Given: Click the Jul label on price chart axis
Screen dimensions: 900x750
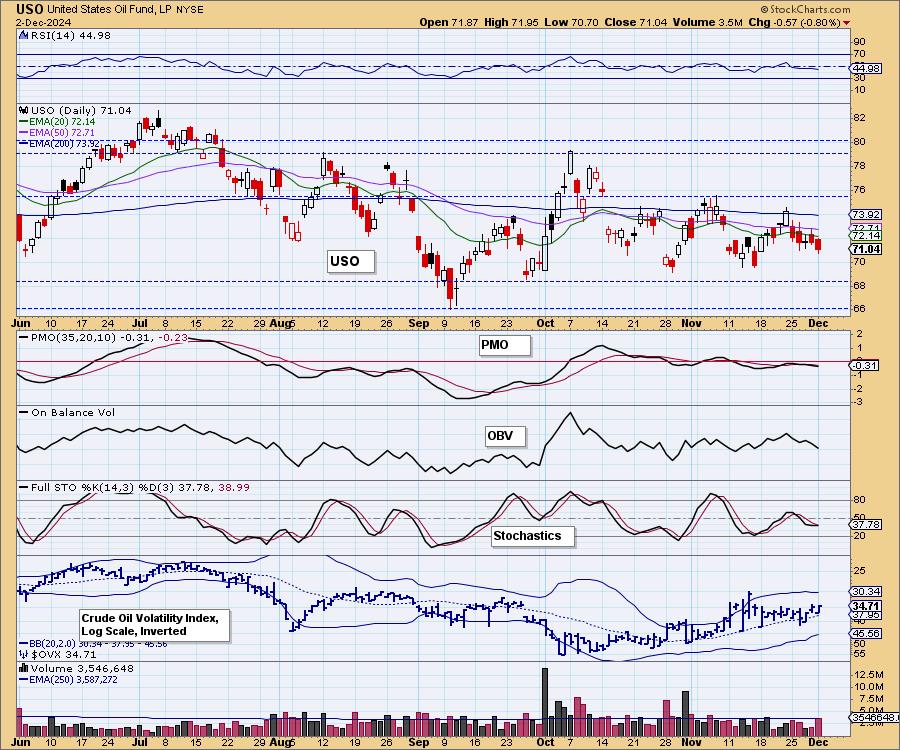Looking at the screenshot, I should (140, 323).
